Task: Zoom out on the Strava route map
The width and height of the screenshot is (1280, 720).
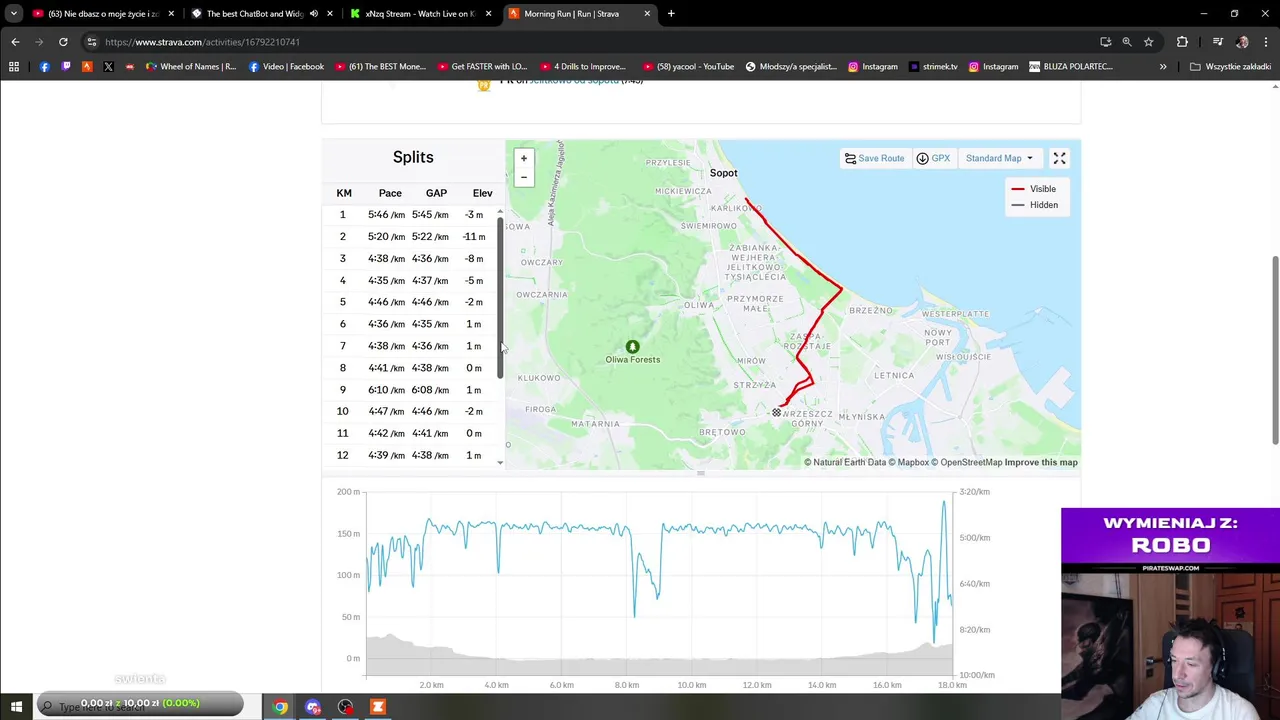Action: click(x=523, y=177)
